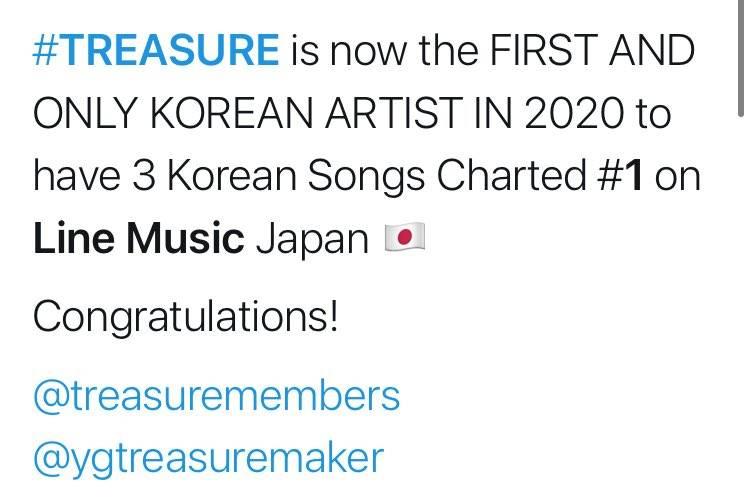
Task: Click the word 'Korean' in the third line
Action: (x=232, y=175)
